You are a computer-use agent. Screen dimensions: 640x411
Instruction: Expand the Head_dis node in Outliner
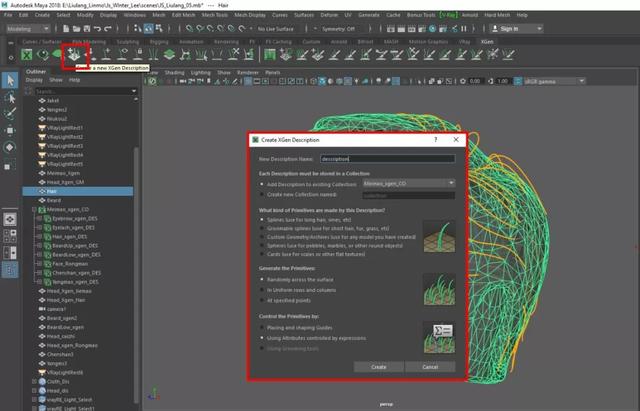click(34, 391)
